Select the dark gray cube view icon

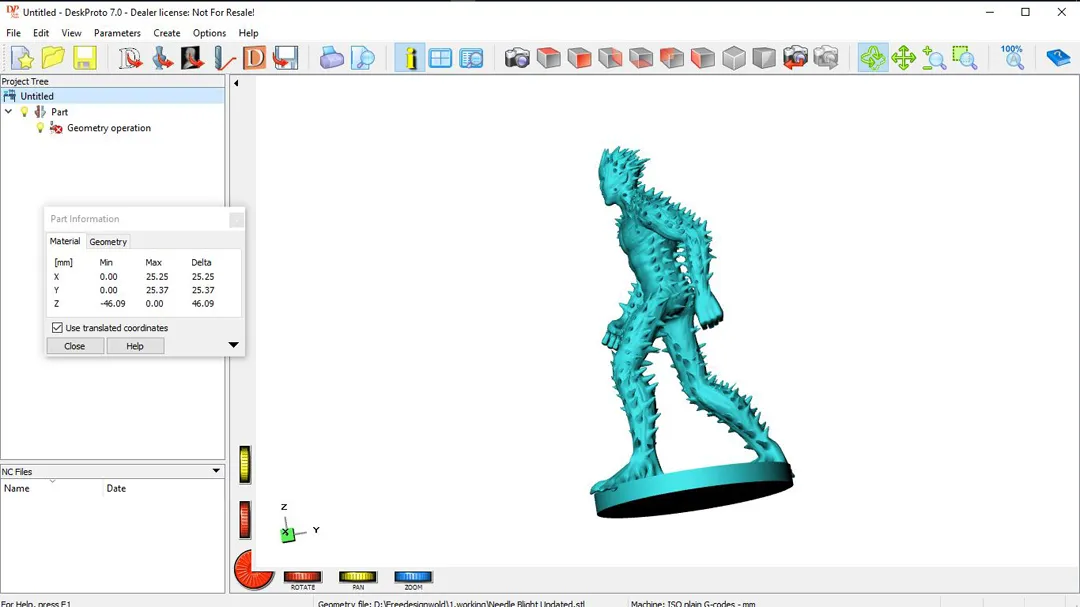point(764,59)
